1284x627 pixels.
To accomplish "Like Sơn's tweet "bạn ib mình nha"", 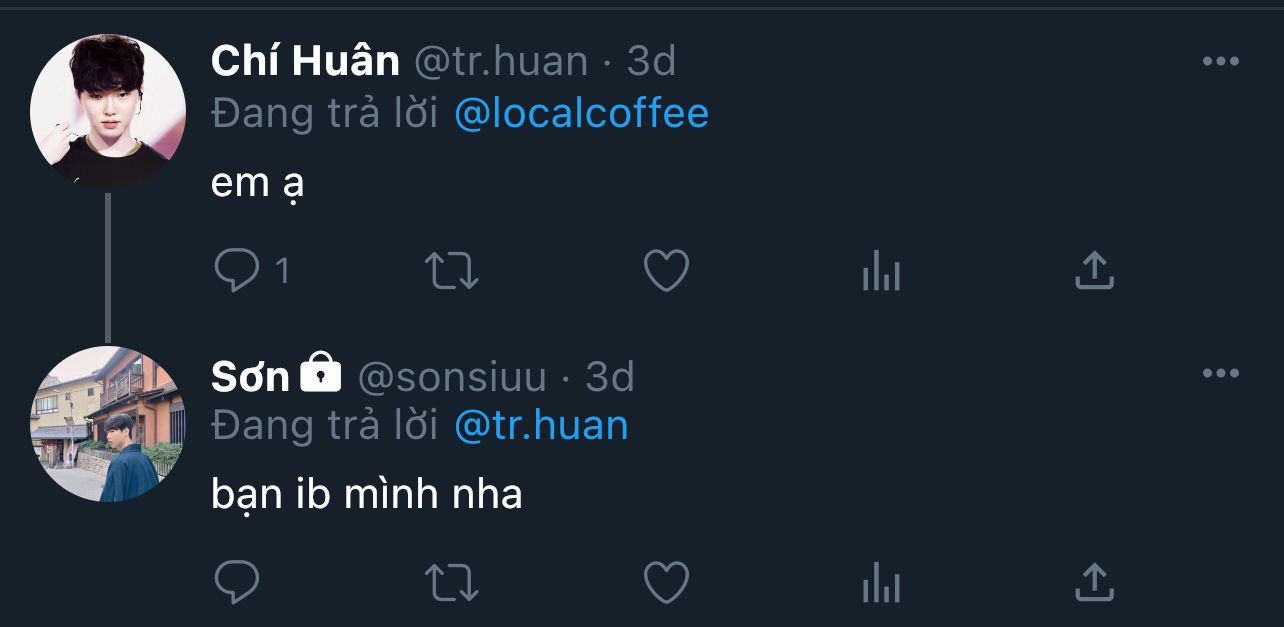I will pyautogui.click(x=666, y=581).
